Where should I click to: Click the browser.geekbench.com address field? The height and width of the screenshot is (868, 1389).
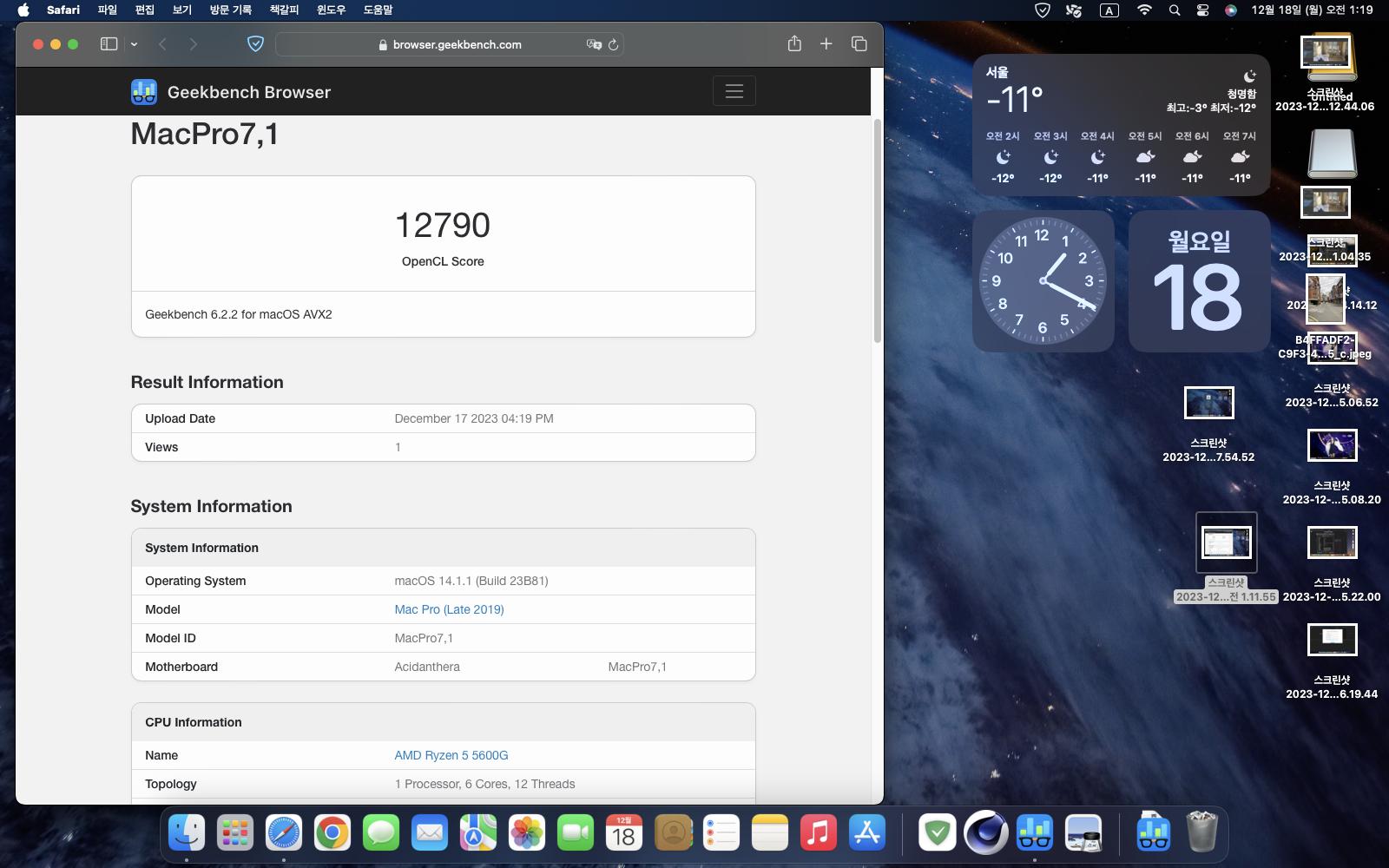[457, 44]
